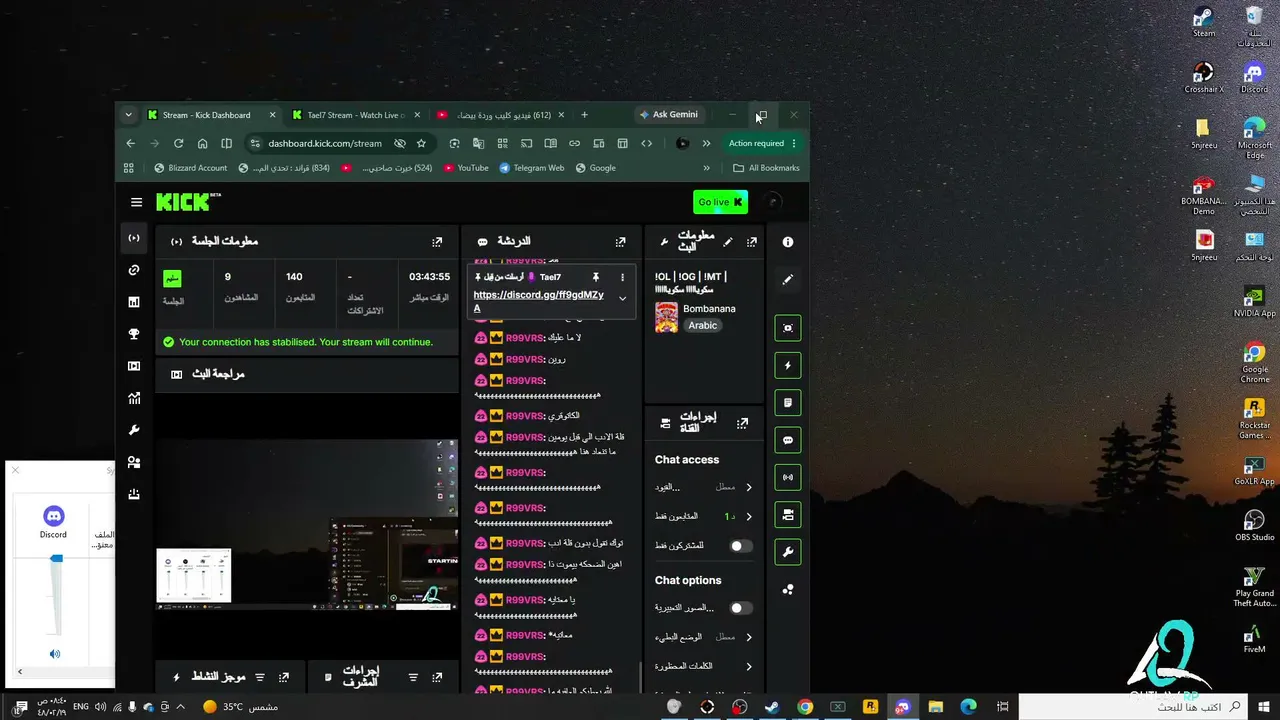Open the Kick hamburger menu

tap(136, 202)
